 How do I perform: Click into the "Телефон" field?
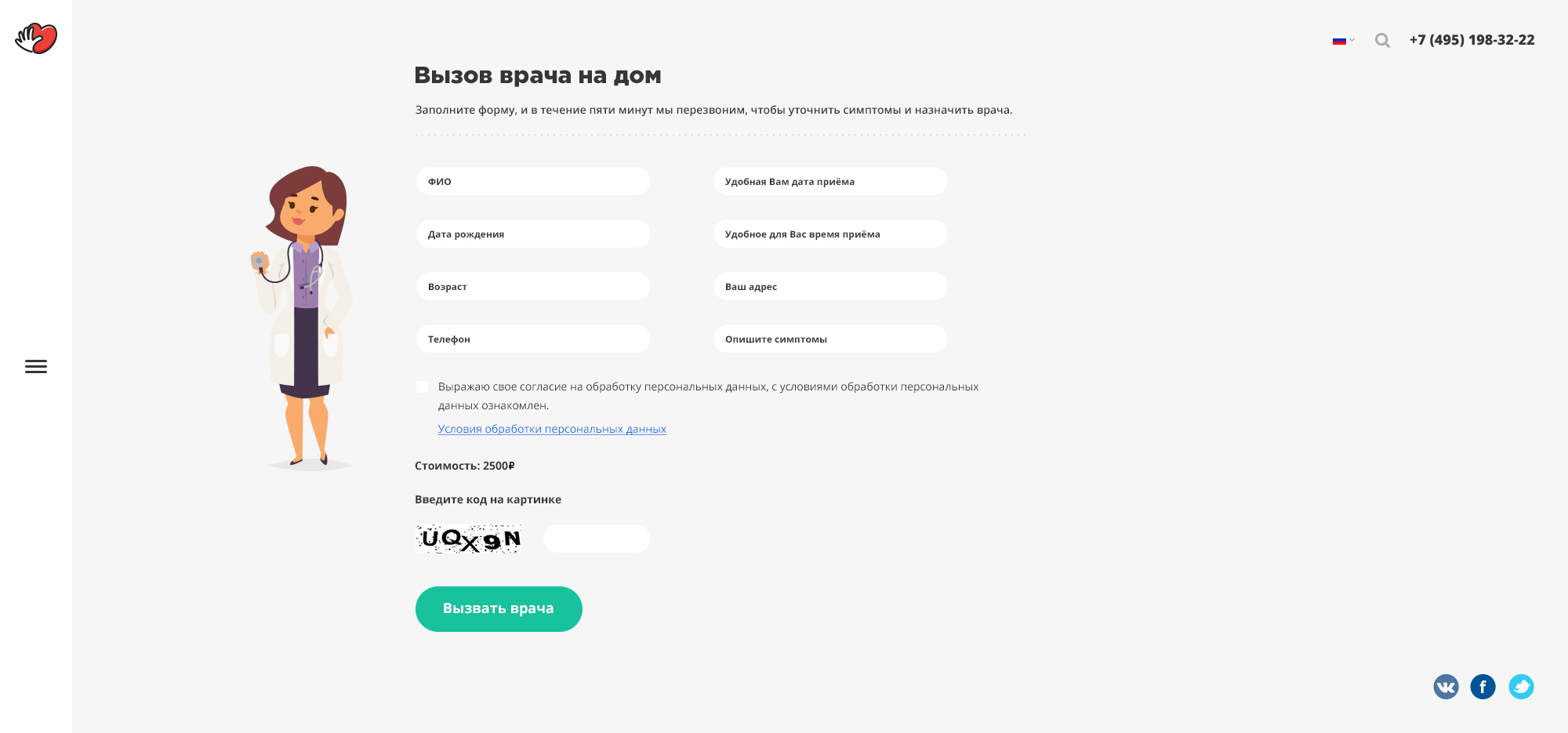pos(533,339)
